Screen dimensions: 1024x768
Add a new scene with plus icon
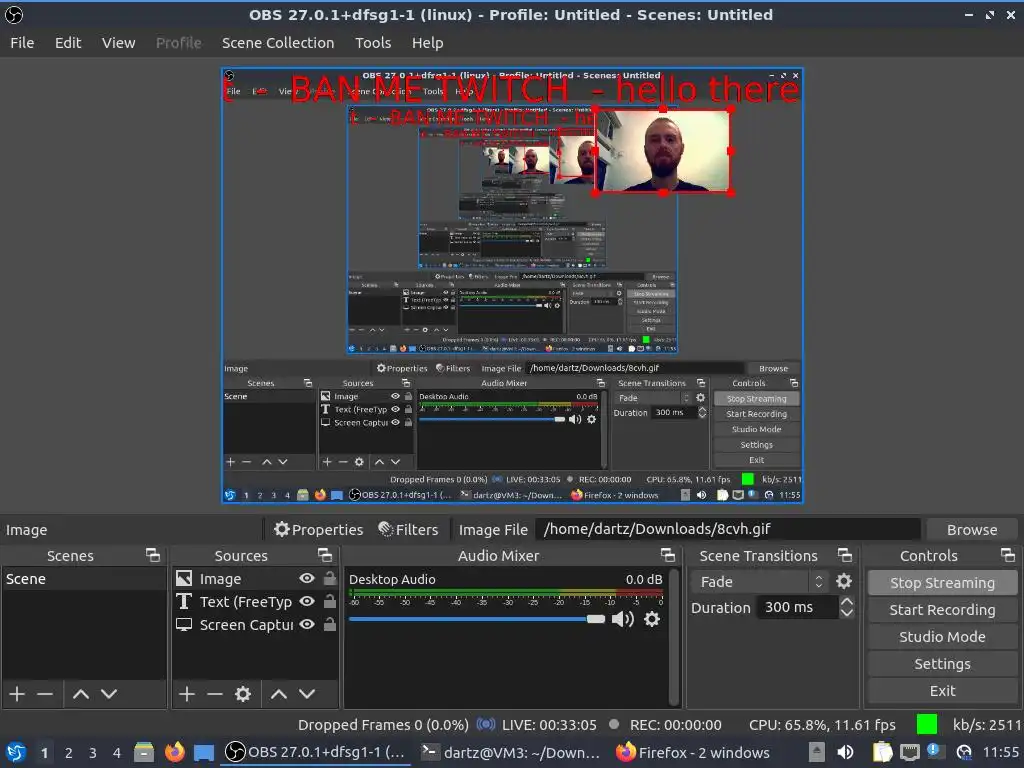point(18,694)
